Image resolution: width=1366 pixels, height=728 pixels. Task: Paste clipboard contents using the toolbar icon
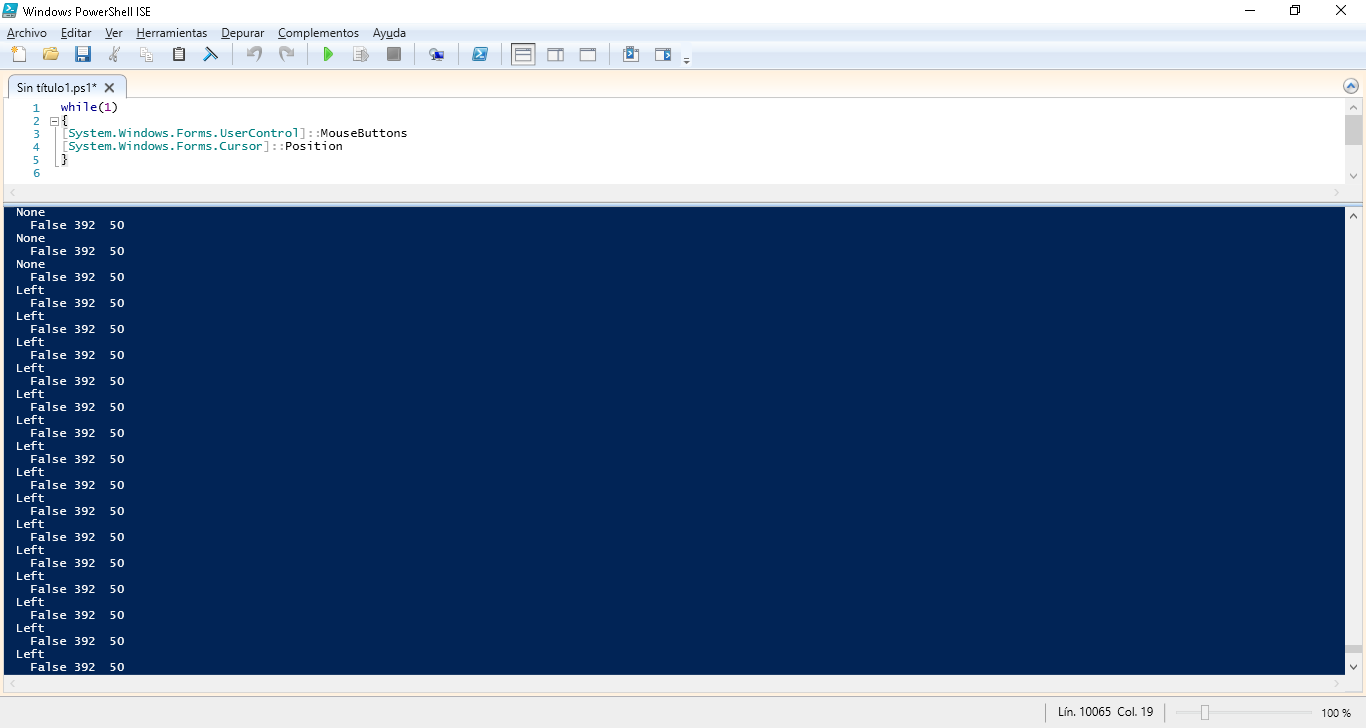179,54
